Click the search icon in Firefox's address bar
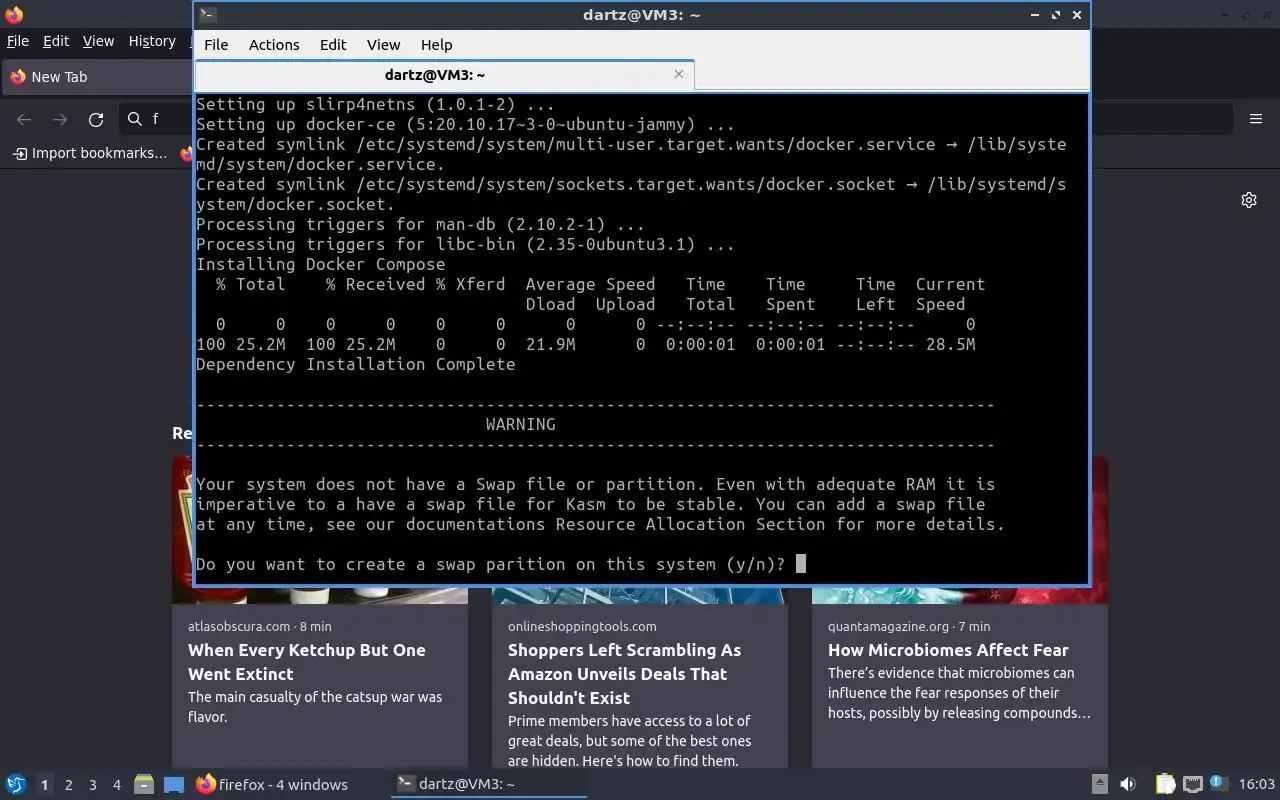Image resolution: width=1280 pixels, height=800 pixels. pos(135,119)
